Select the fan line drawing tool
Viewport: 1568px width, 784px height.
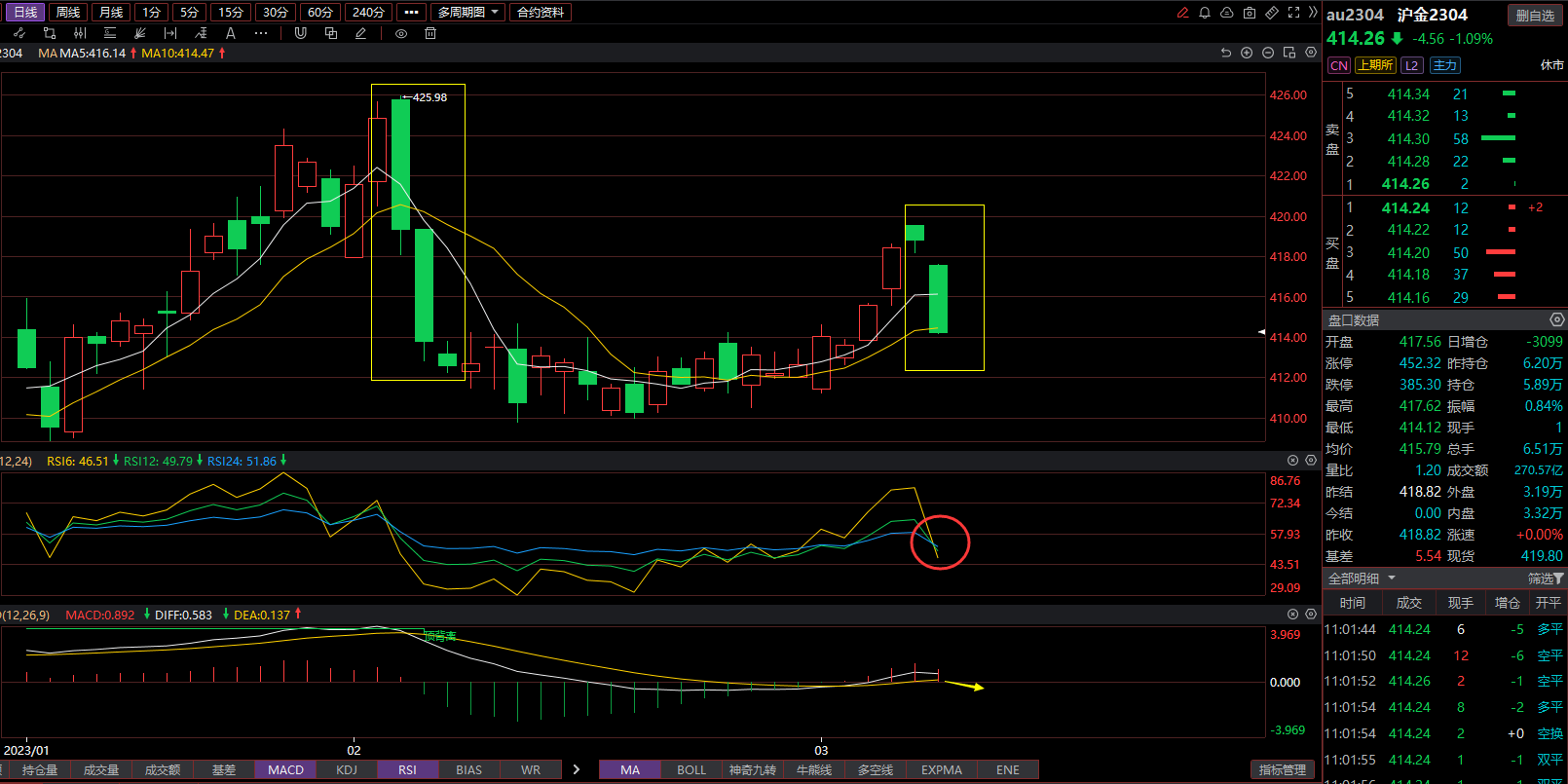point(140,33)
